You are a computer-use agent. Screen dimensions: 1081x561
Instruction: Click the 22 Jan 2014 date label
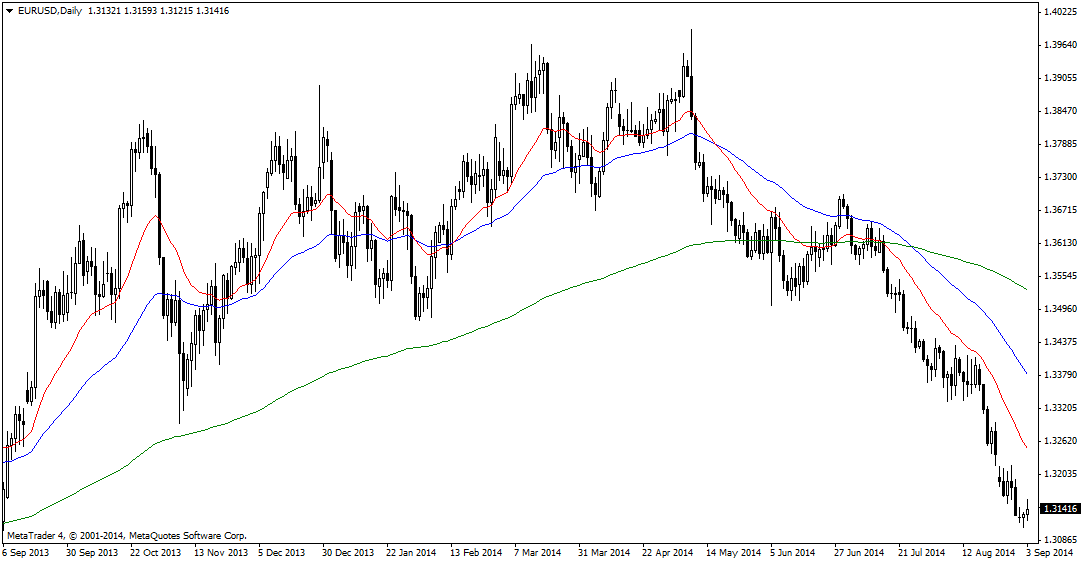point(411,553)
